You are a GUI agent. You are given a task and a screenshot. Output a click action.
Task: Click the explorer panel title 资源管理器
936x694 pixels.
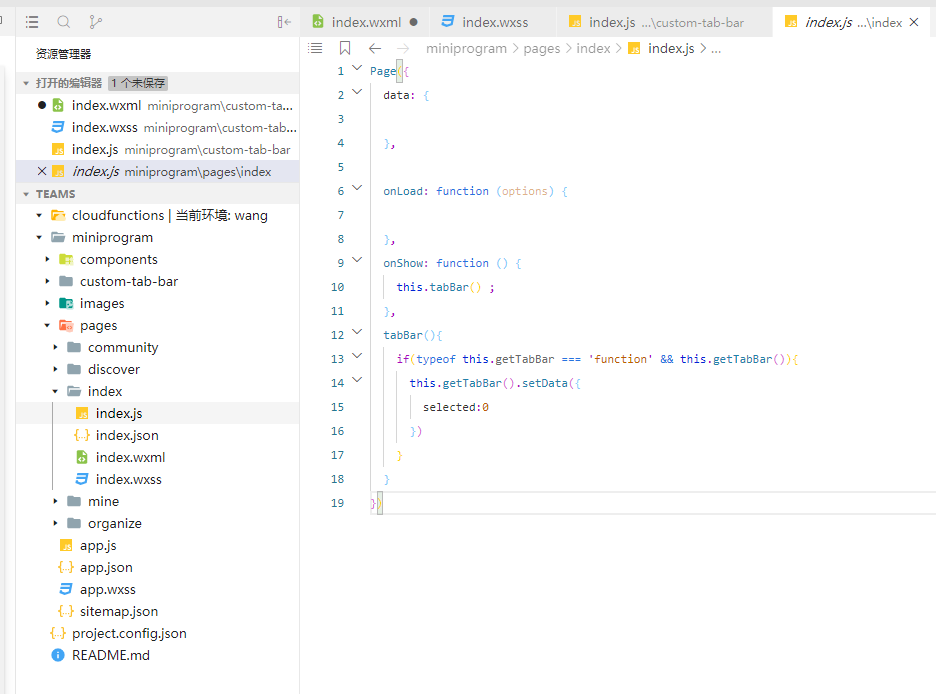point(63,54)
